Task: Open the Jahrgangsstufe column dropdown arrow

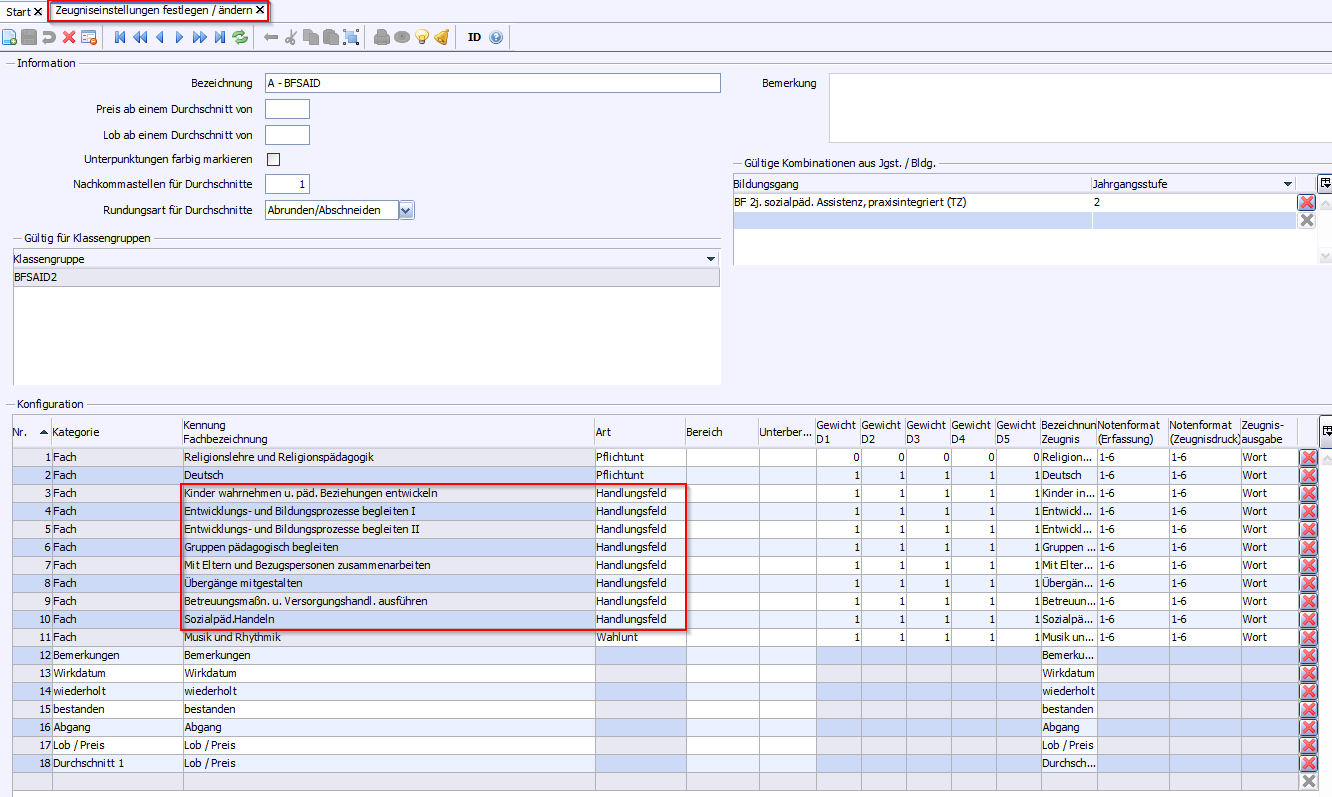Action: coord(1288,184)
